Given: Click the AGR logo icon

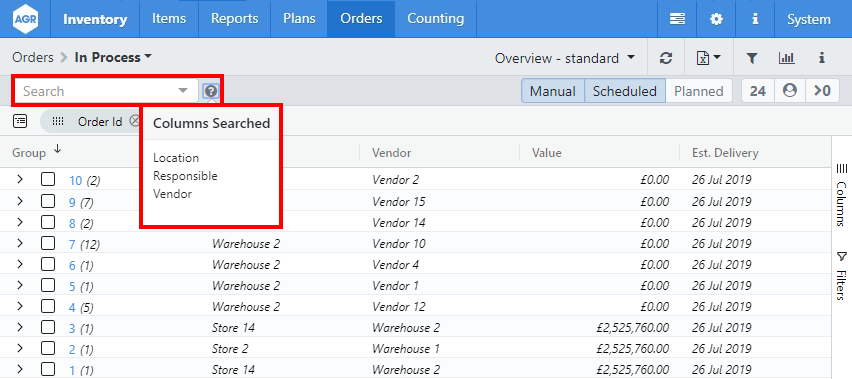Looking at the screenshot, I should point(25,19).
